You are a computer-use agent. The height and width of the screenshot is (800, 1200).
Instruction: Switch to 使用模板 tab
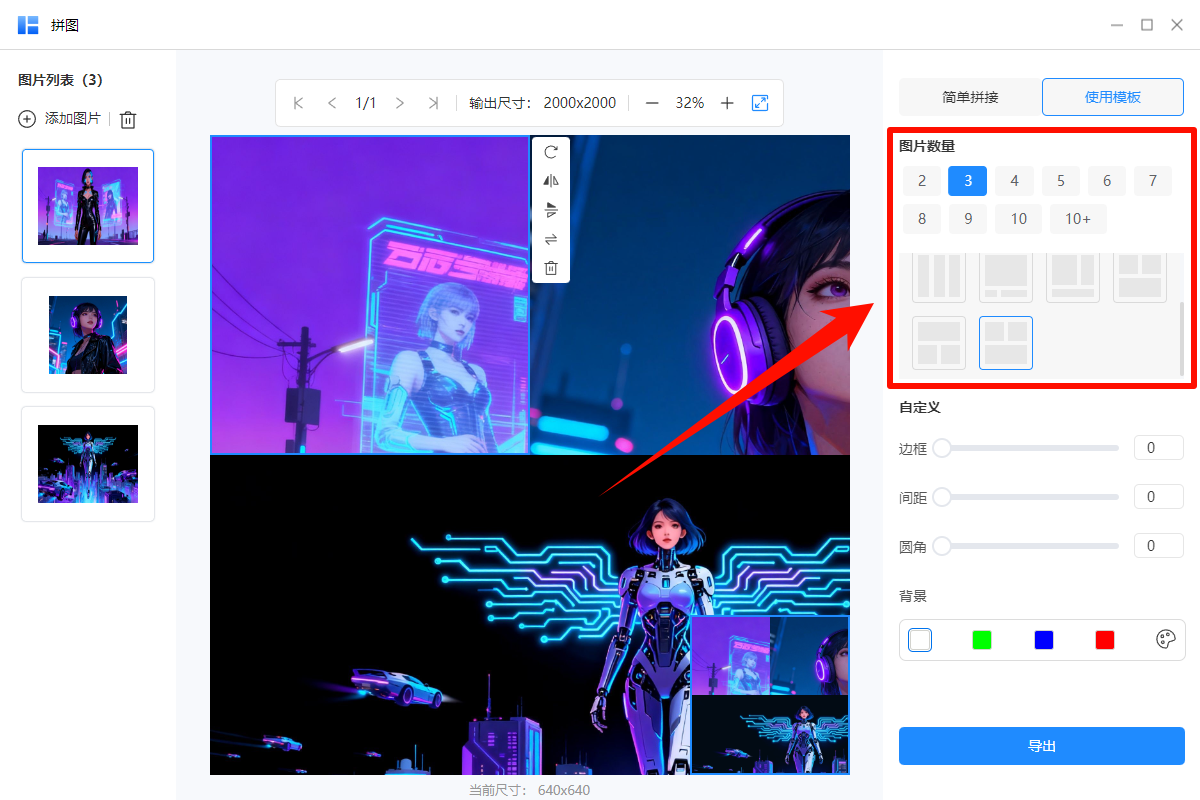coord(1112,96)
